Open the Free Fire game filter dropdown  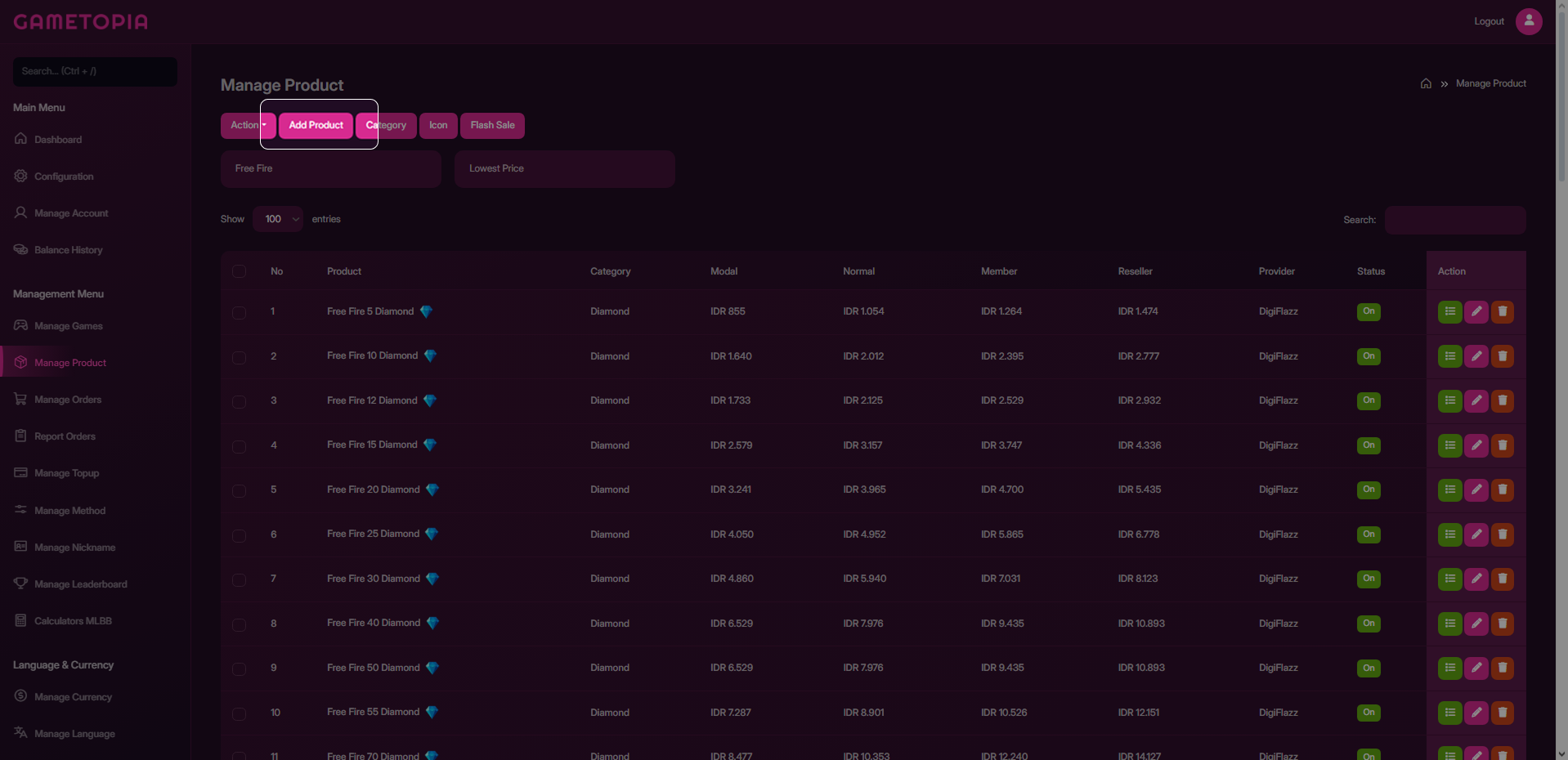331,168
